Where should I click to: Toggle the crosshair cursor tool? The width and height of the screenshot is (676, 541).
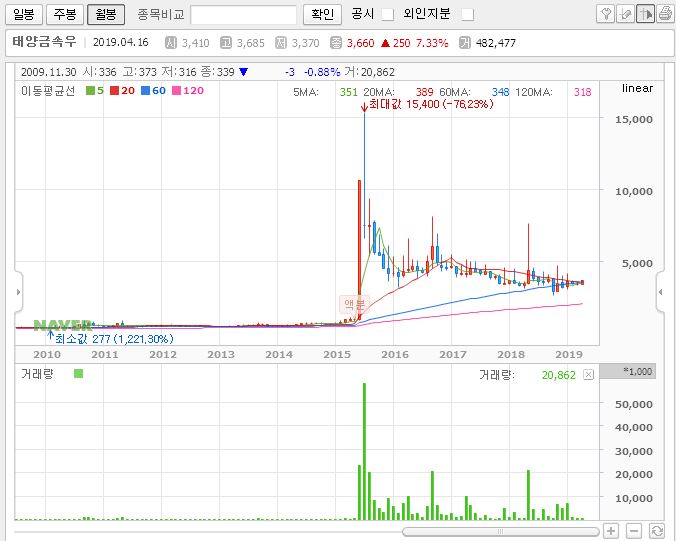tap(645, 14)
